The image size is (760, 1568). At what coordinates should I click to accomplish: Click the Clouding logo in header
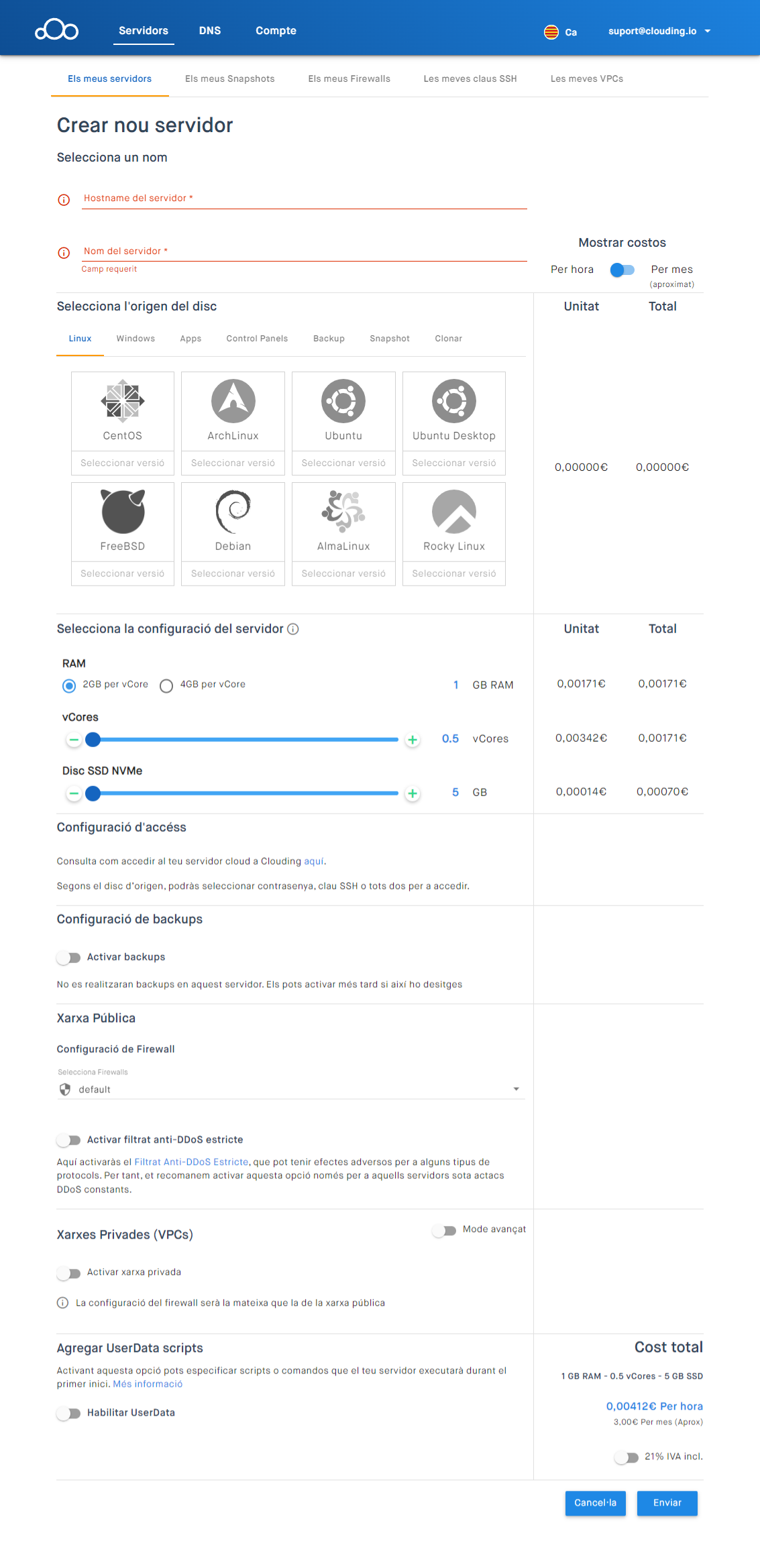coord(57,31)
